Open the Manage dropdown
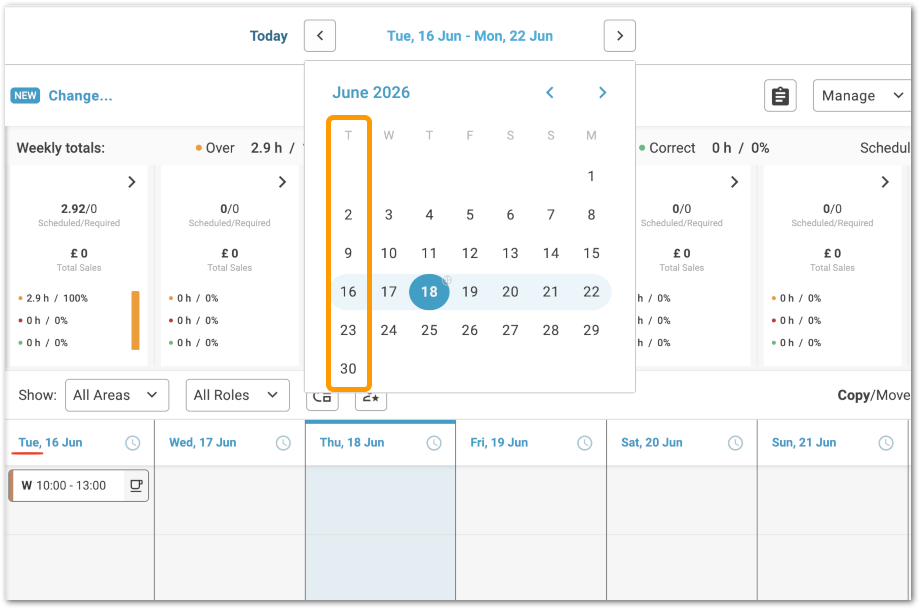920x609 pixels. point(862,96)
